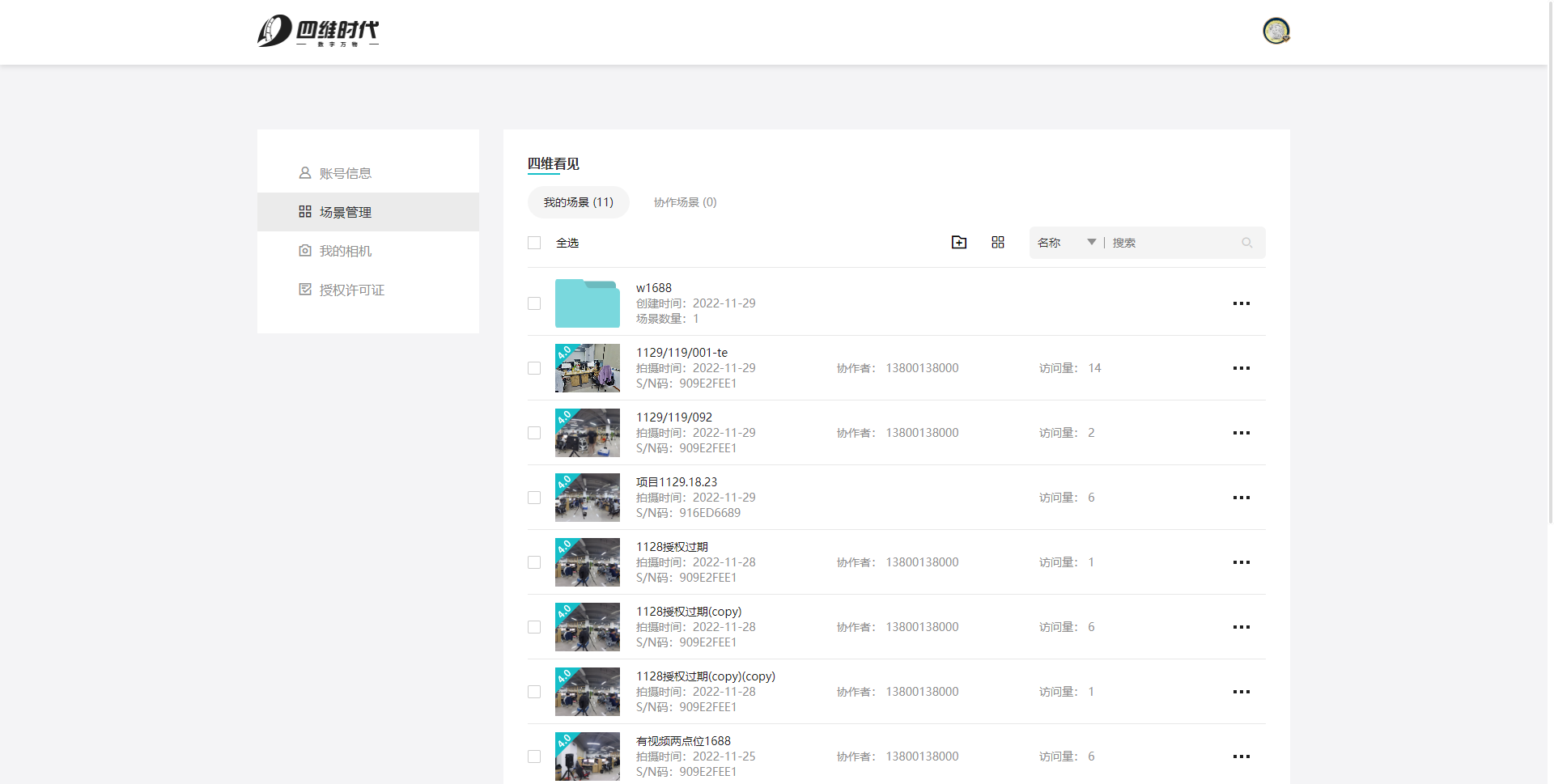Viewport: 1554px width, 784px height.
Task: Open more options for w1688 folder
Action: (1241, 303)
